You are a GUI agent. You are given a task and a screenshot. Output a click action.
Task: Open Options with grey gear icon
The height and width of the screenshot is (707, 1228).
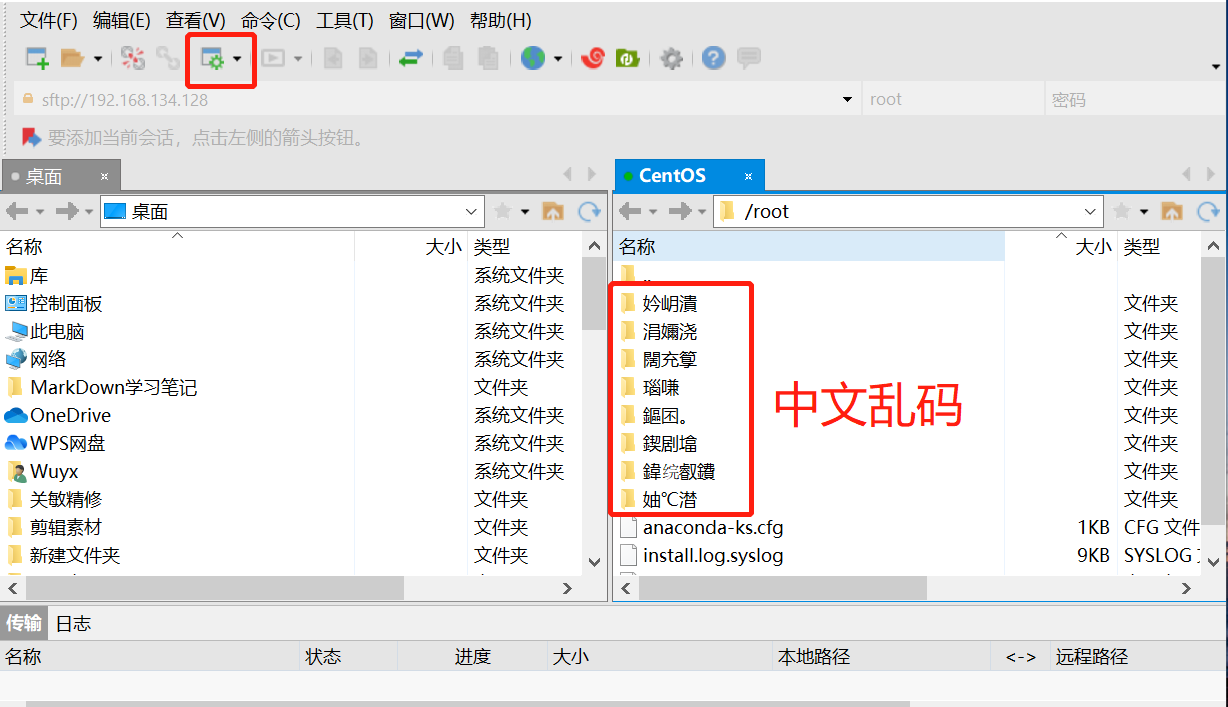(672, 59)
